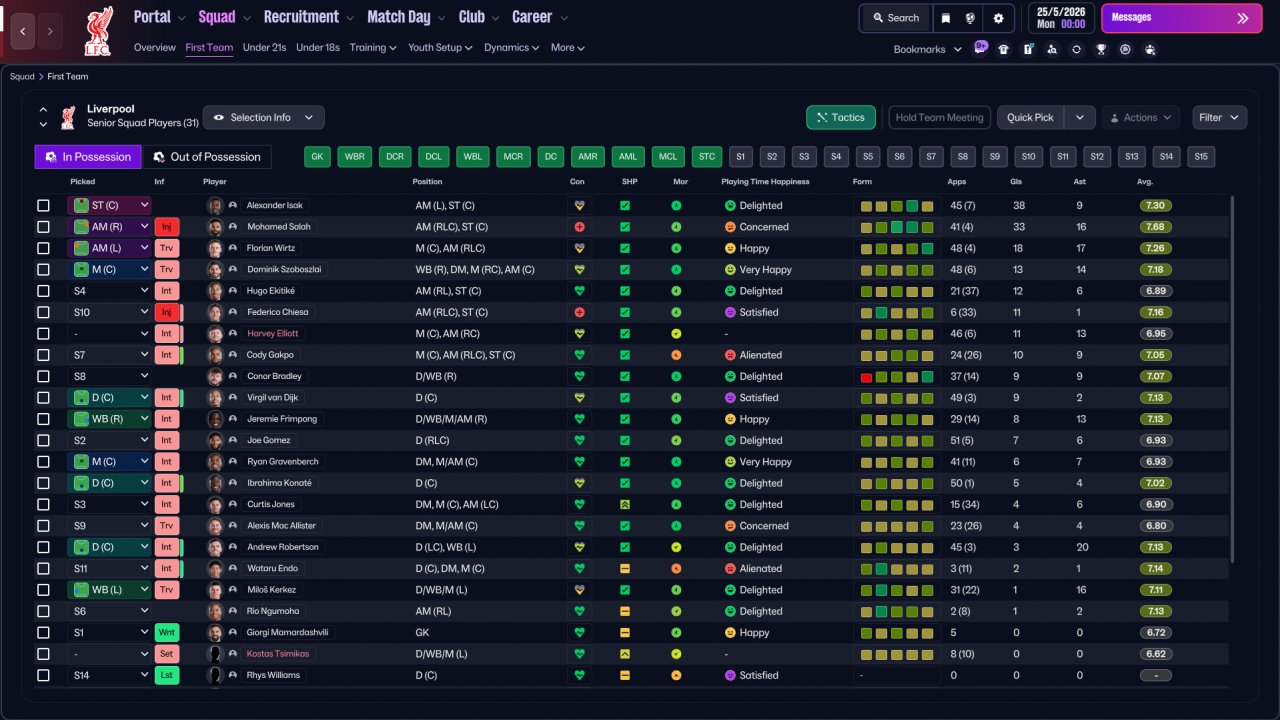Tick the checkbox for Alexander Isak

pos(43,205)
